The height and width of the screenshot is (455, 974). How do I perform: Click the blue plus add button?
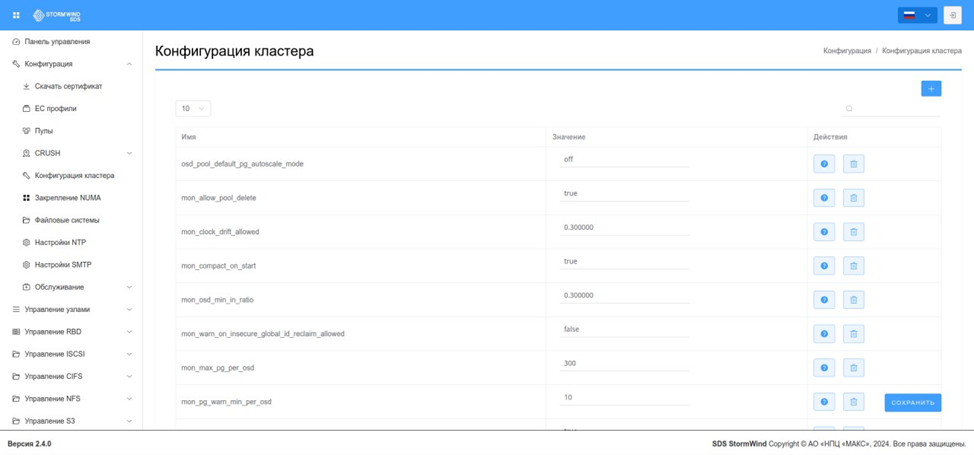pyautogui.click(x=931, y=89)
